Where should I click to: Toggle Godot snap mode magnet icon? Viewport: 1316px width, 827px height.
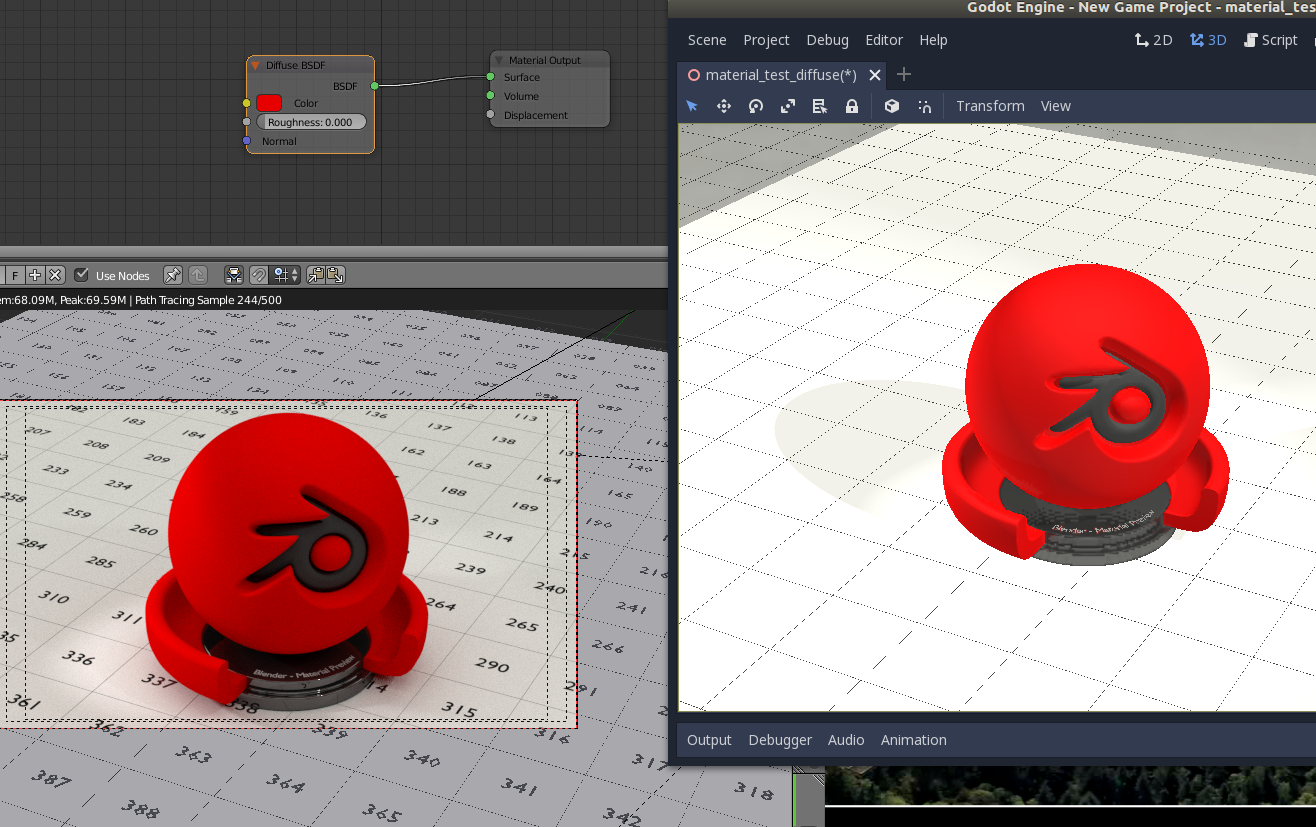coord(924,106)
